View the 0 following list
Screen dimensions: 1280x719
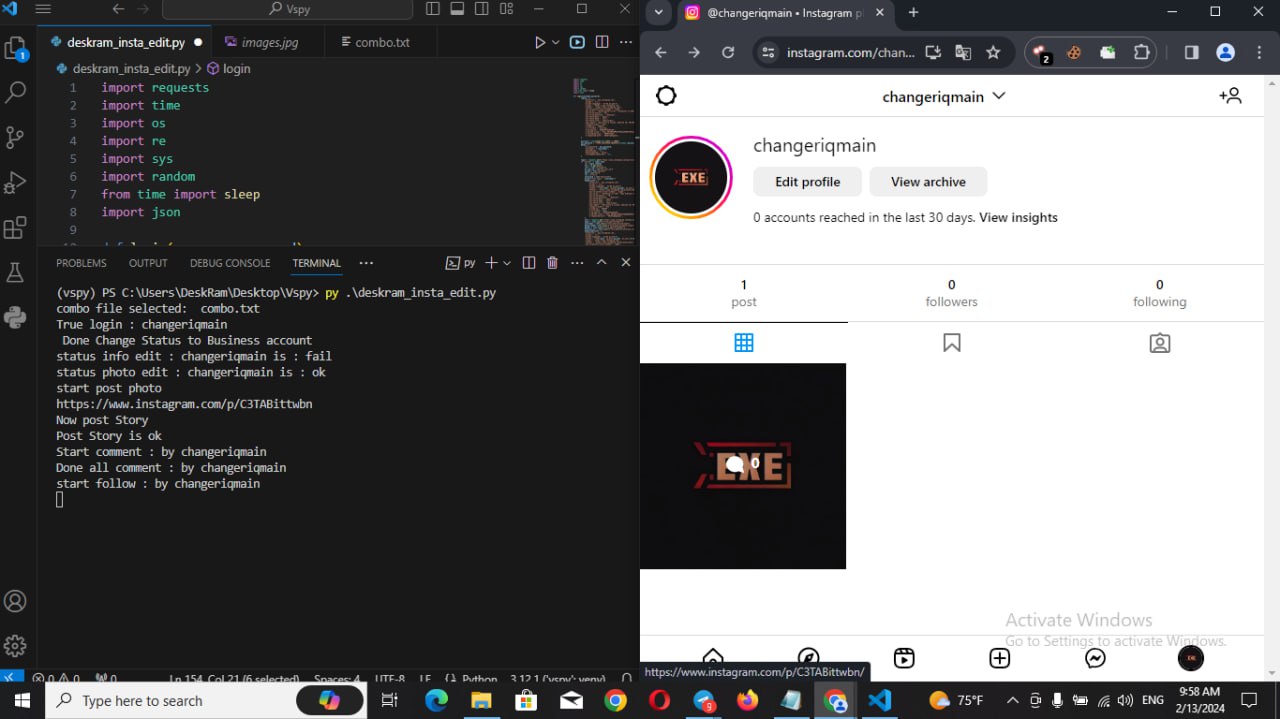tap(1160, 293)
